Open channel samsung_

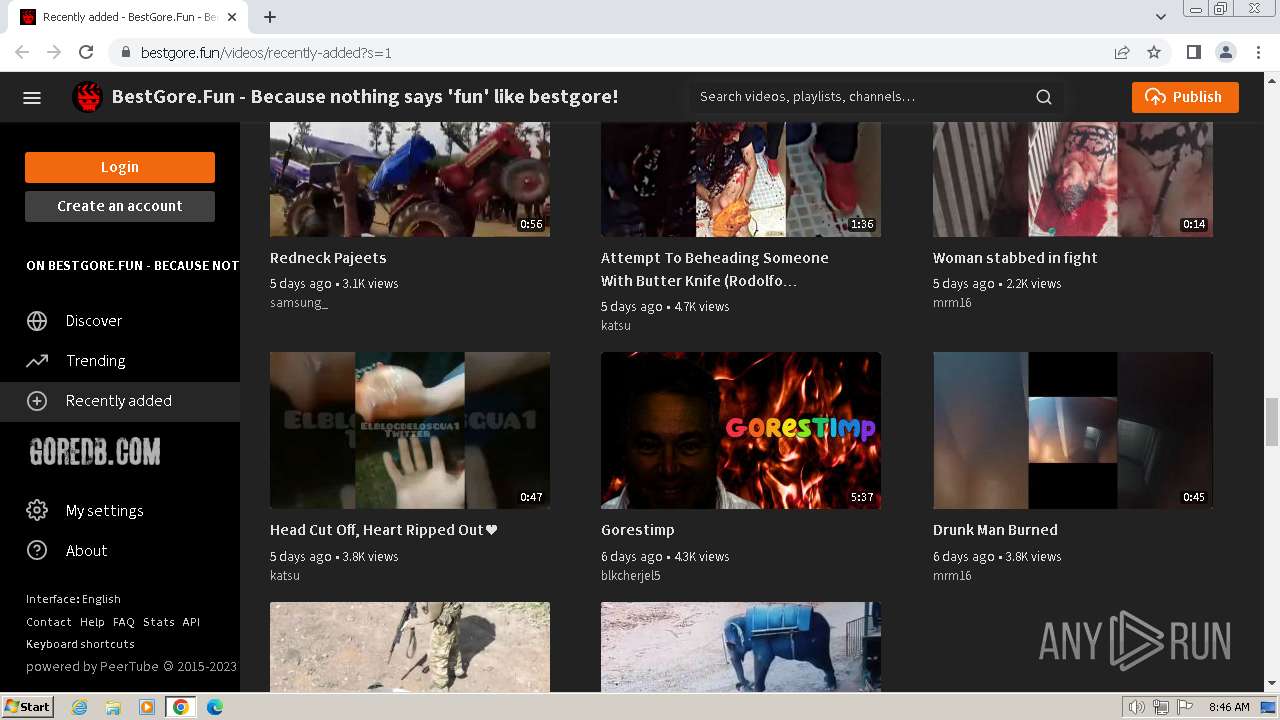pos(299,303)
